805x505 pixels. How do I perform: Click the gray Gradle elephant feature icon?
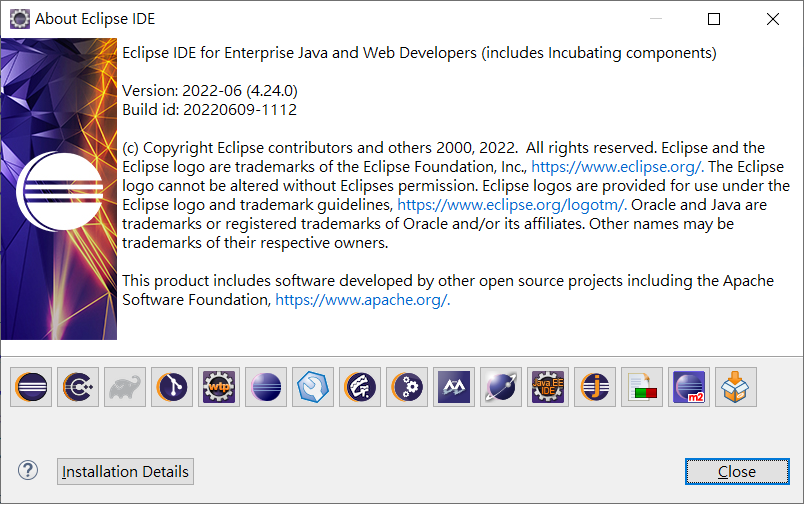[x=125, y=387]
